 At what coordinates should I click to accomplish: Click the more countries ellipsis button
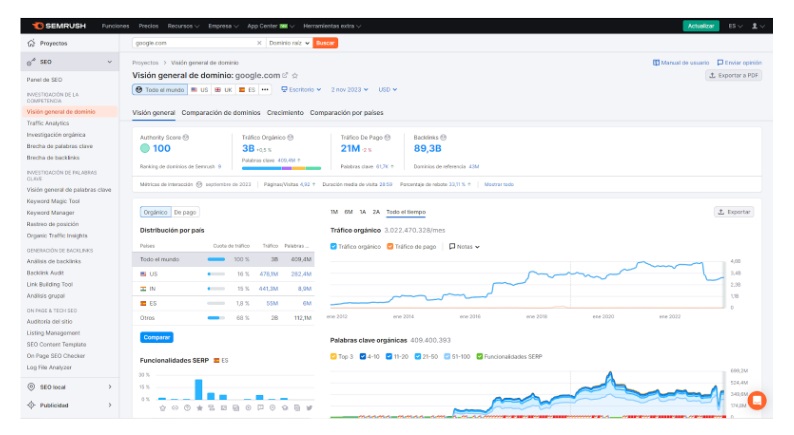(x=265, y=90)
